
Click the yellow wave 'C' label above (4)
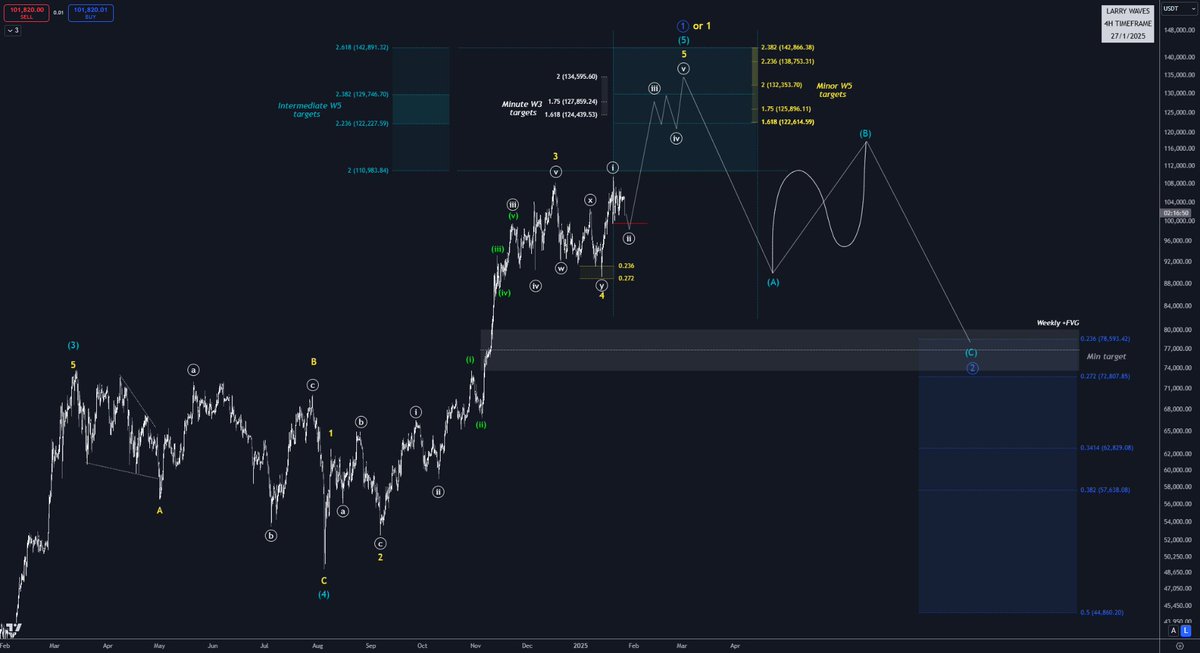pos(324,580)
